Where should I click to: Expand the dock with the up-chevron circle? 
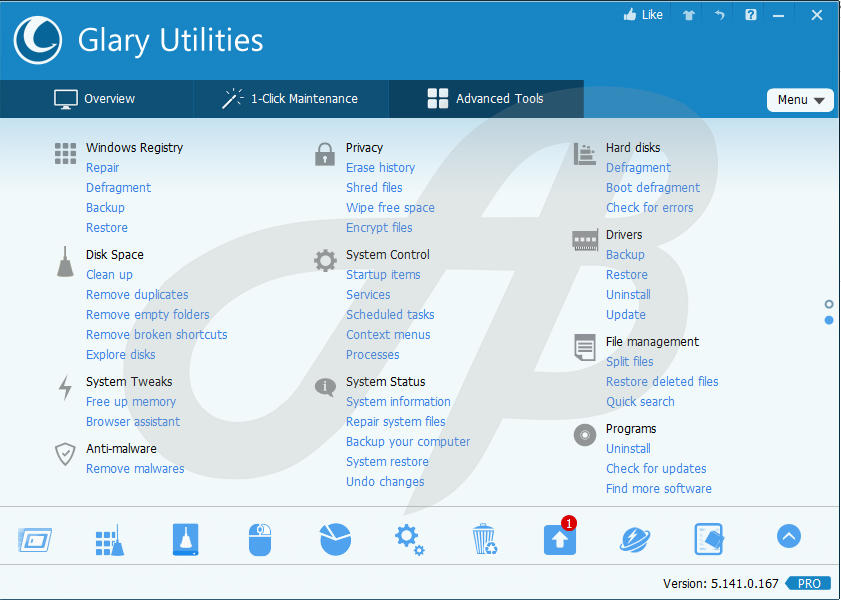click(x=788, y=536)
